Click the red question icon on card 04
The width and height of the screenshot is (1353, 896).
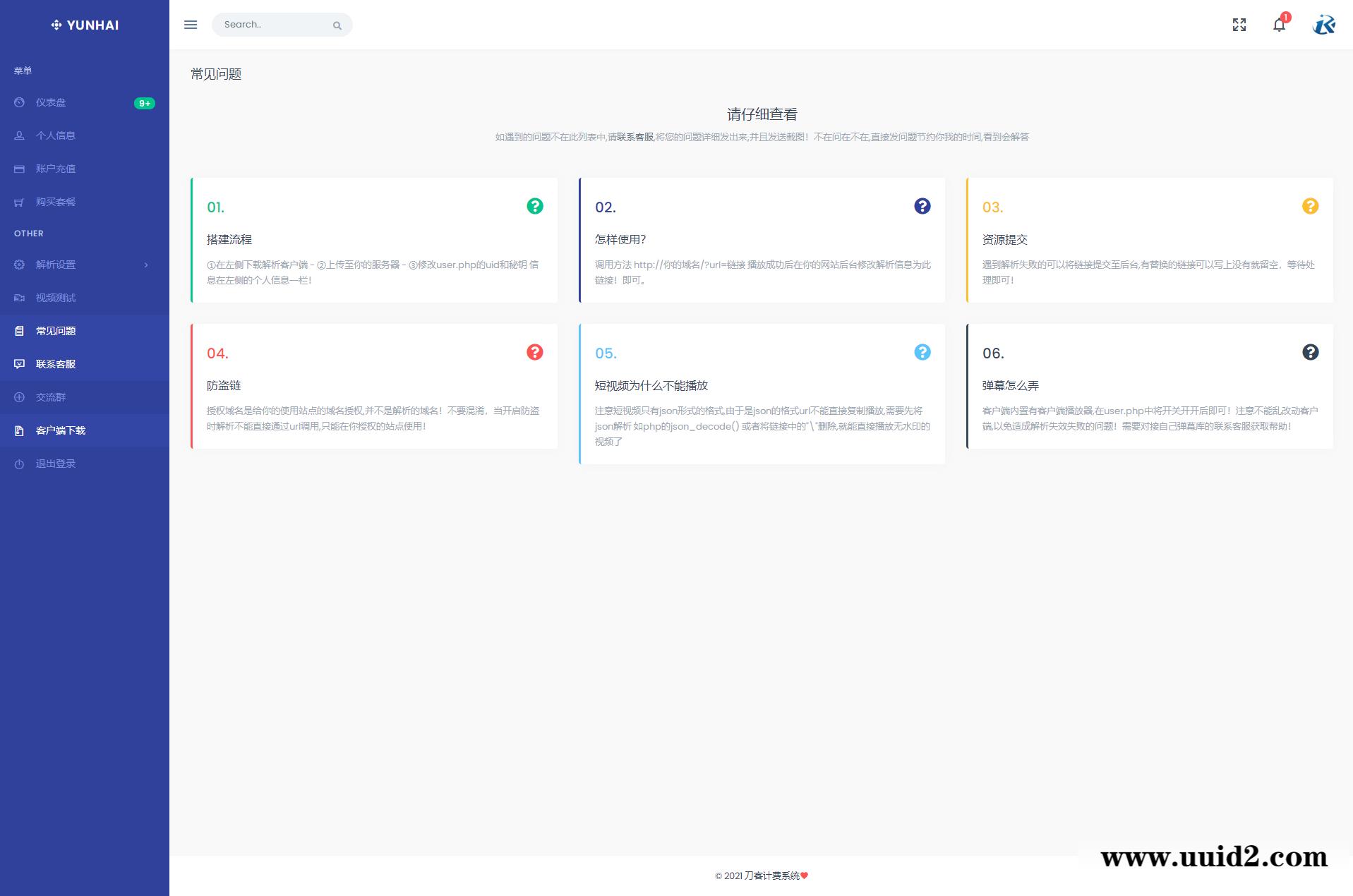(535, 352)
